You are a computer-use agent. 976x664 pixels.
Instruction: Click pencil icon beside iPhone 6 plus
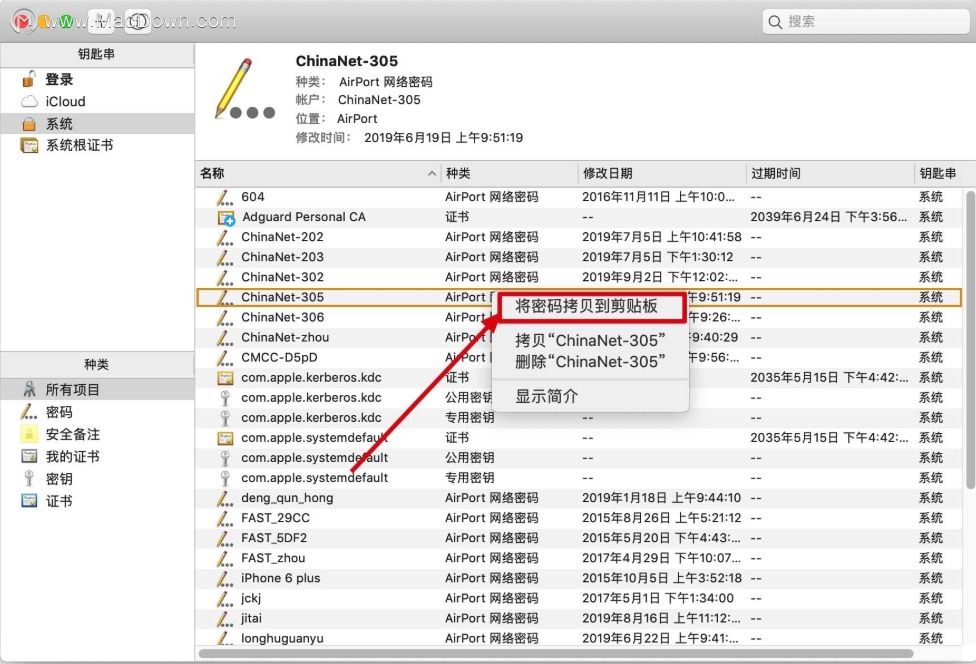click(224, 578)
